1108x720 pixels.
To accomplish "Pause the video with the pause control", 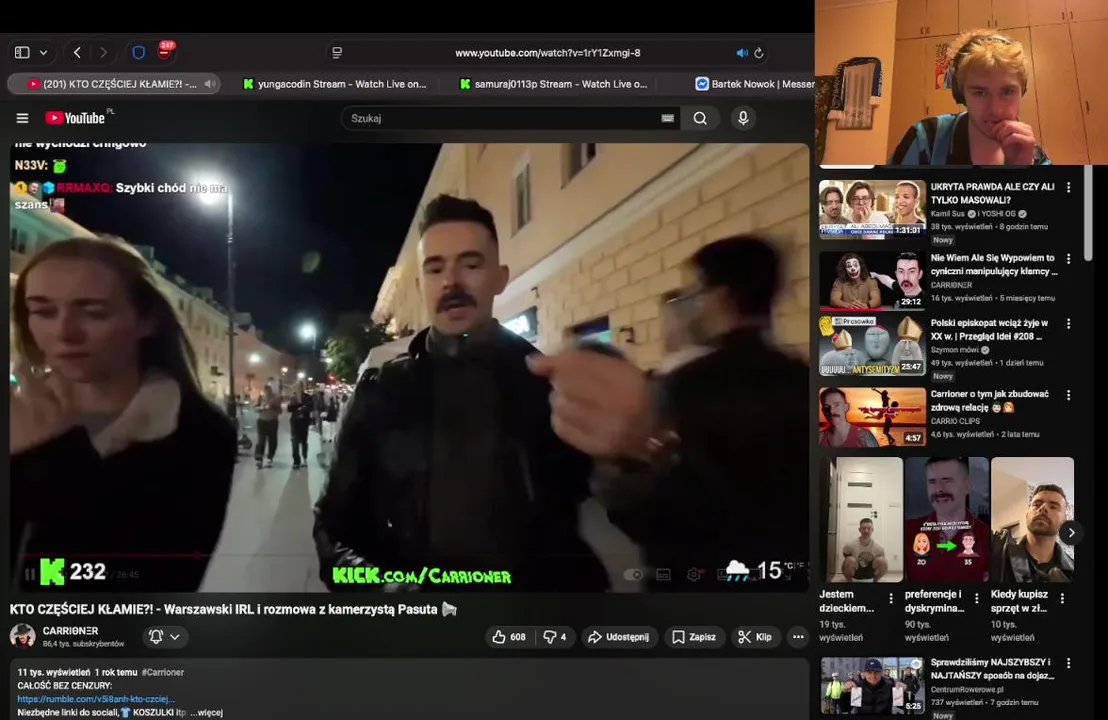I will pos(30,574).
